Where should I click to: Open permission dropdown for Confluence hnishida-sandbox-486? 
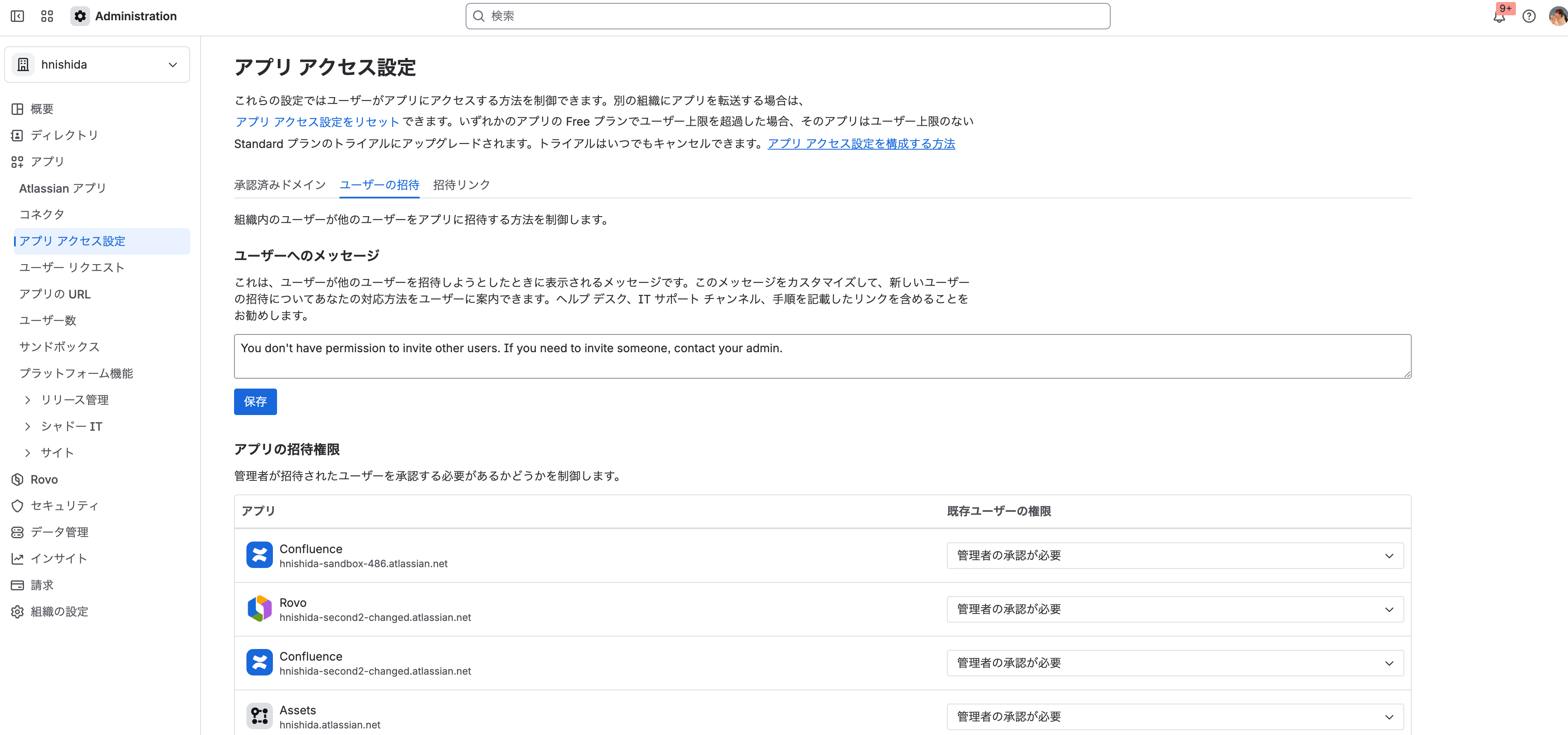(x=1175, y=556)
